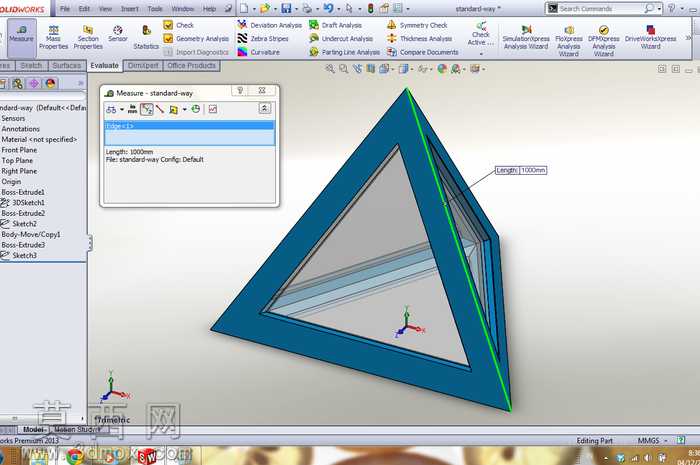
Task: Open Mass Properties
Action: pos(53,37)
